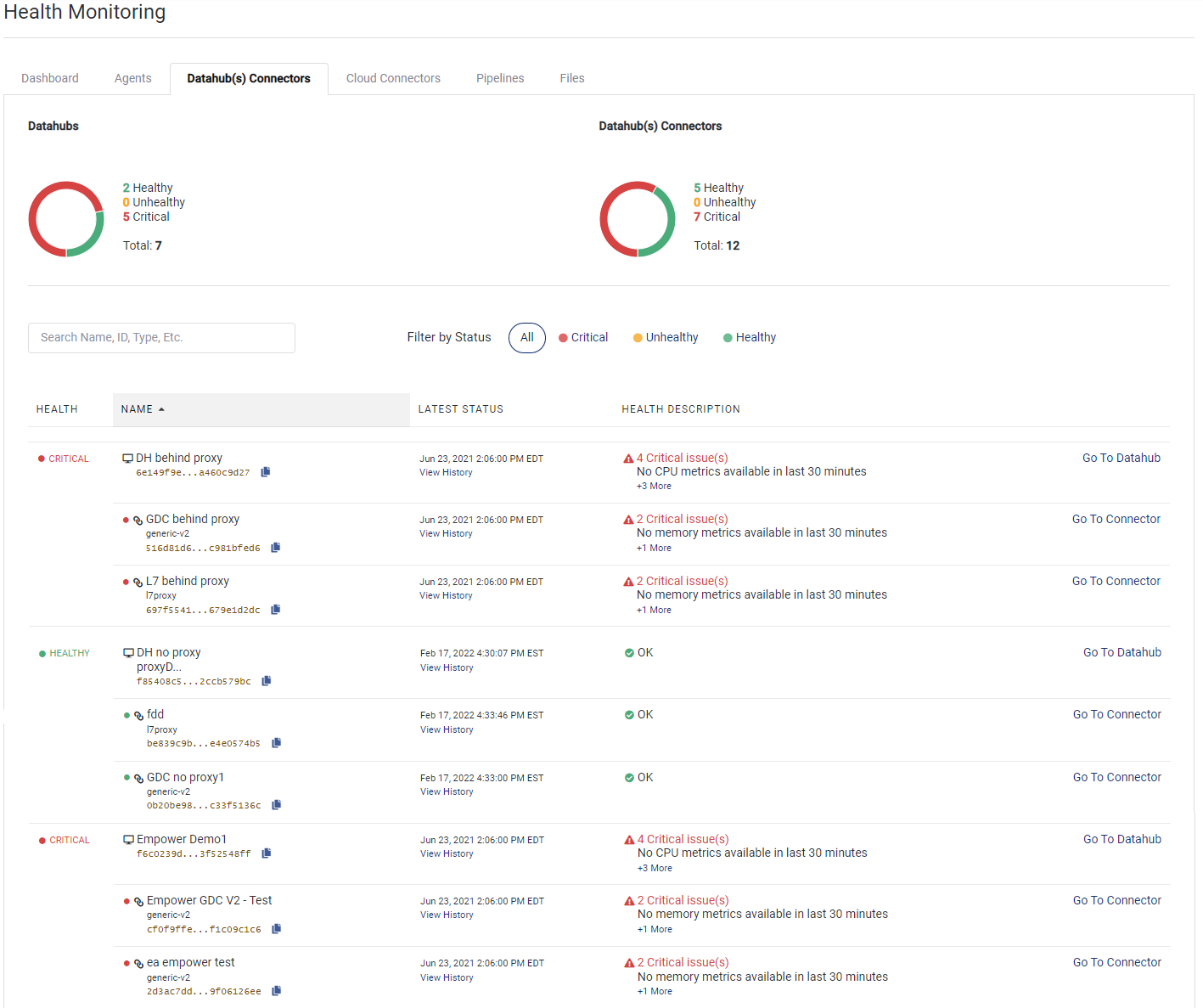The image size is (1203, 1008).
Task: Click the copy icon next to GDC behind proxy ID
Action: [275, 547]
